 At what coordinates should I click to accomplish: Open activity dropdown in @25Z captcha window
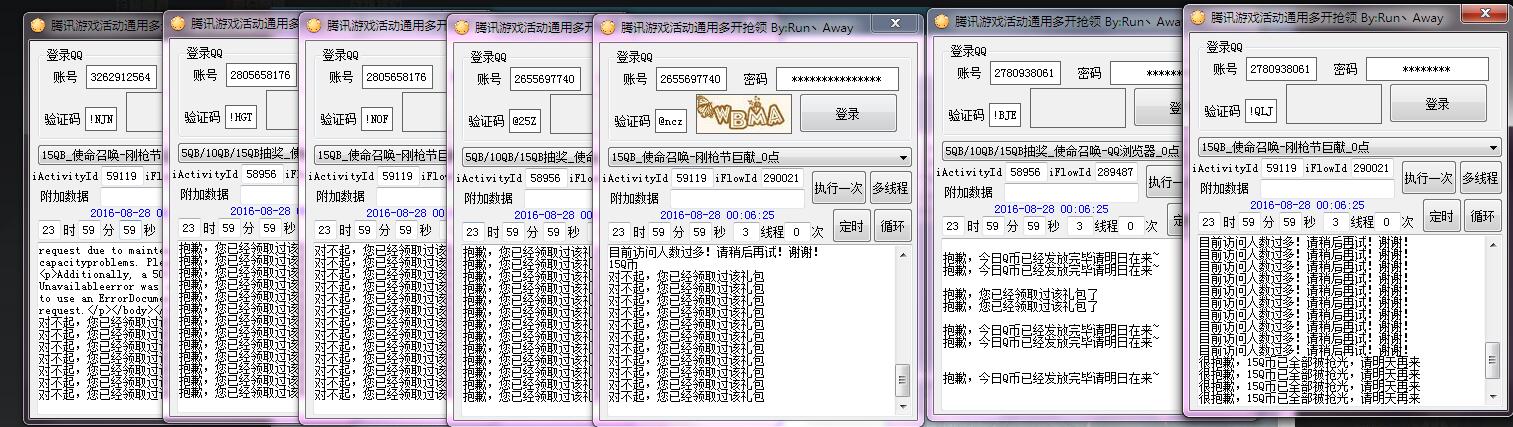[527, 156]
